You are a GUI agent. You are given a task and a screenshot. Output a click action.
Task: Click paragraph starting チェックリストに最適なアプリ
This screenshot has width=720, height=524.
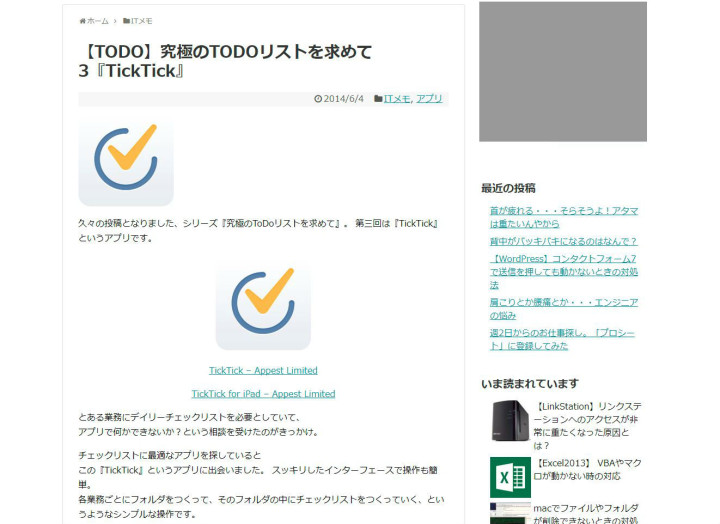261,485
